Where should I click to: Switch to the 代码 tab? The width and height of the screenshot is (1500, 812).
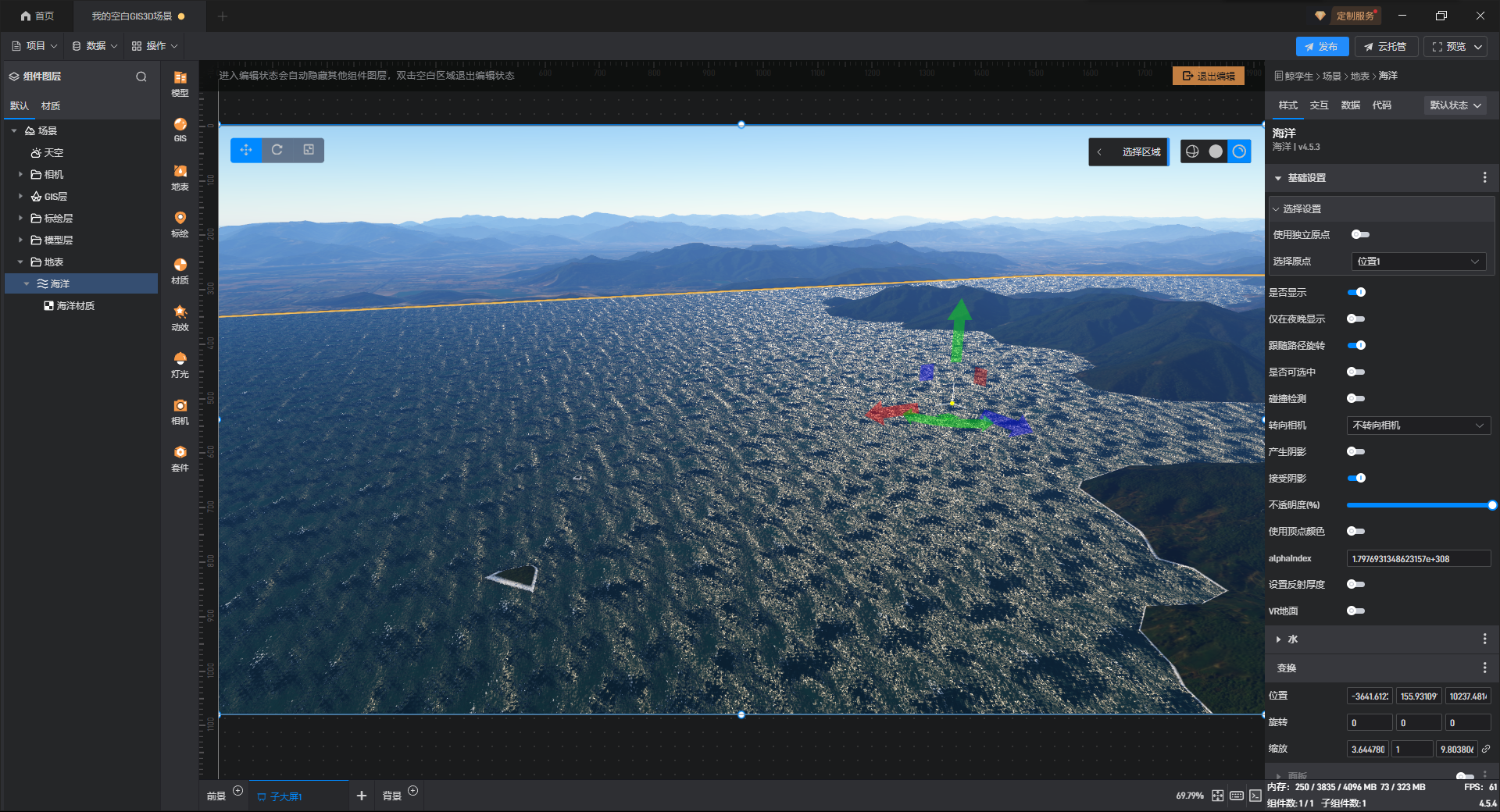click(1381, 105)
